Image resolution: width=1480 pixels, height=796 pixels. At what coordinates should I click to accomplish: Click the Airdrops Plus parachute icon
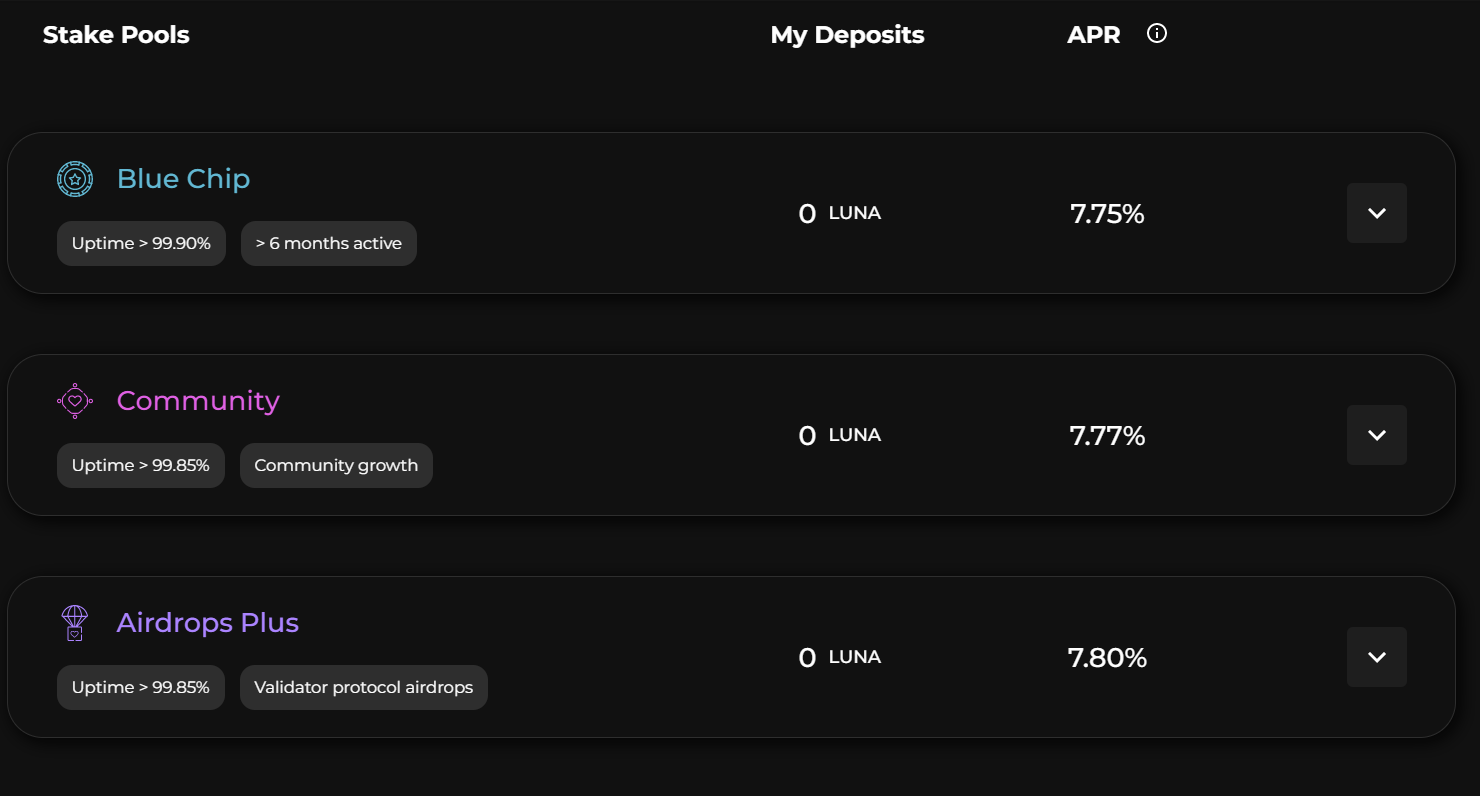click(75, 622)
